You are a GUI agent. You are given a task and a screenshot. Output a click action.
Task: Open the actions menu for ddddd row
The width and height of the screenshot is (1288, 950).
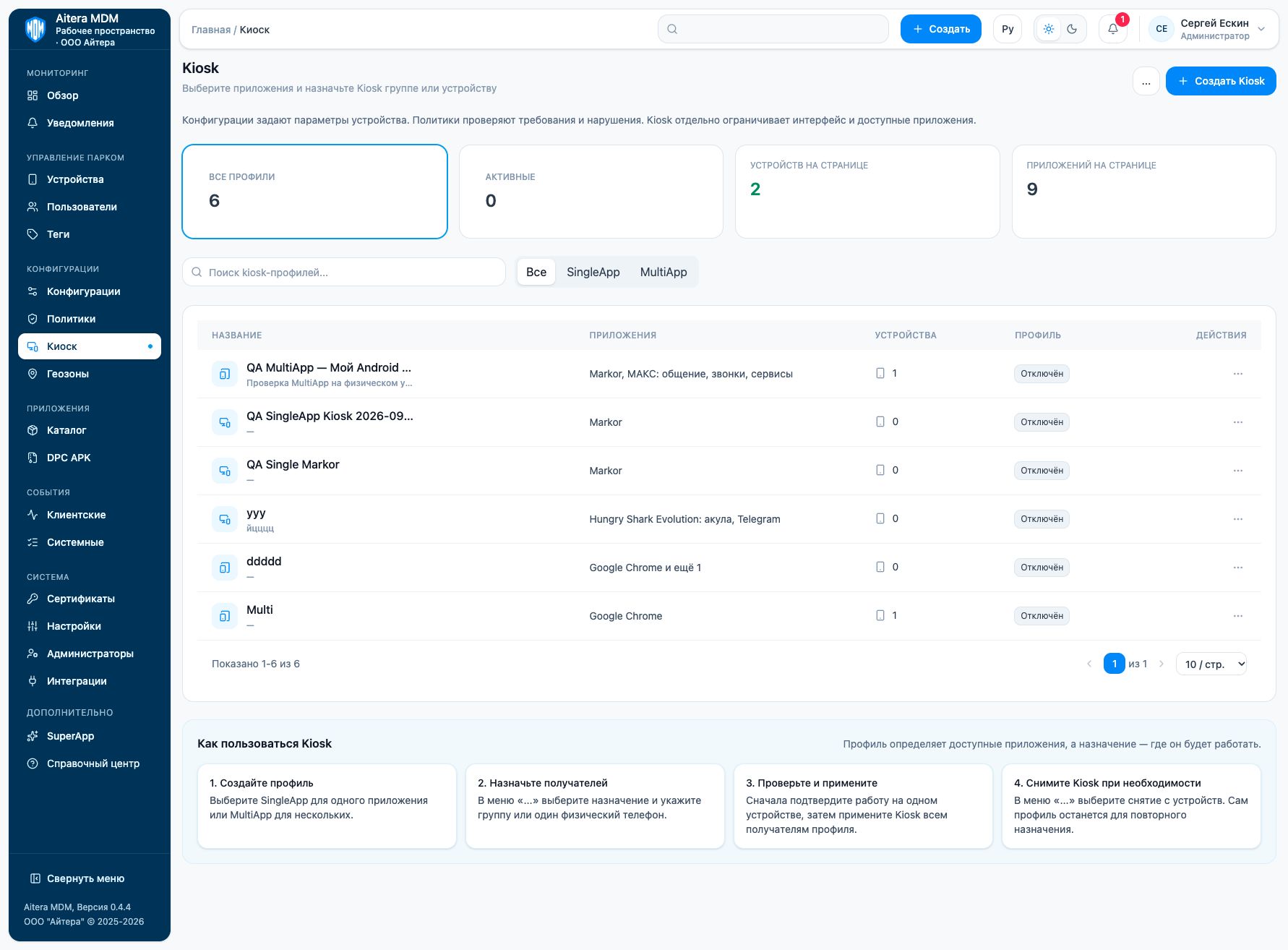click(x=1238, y=568)
